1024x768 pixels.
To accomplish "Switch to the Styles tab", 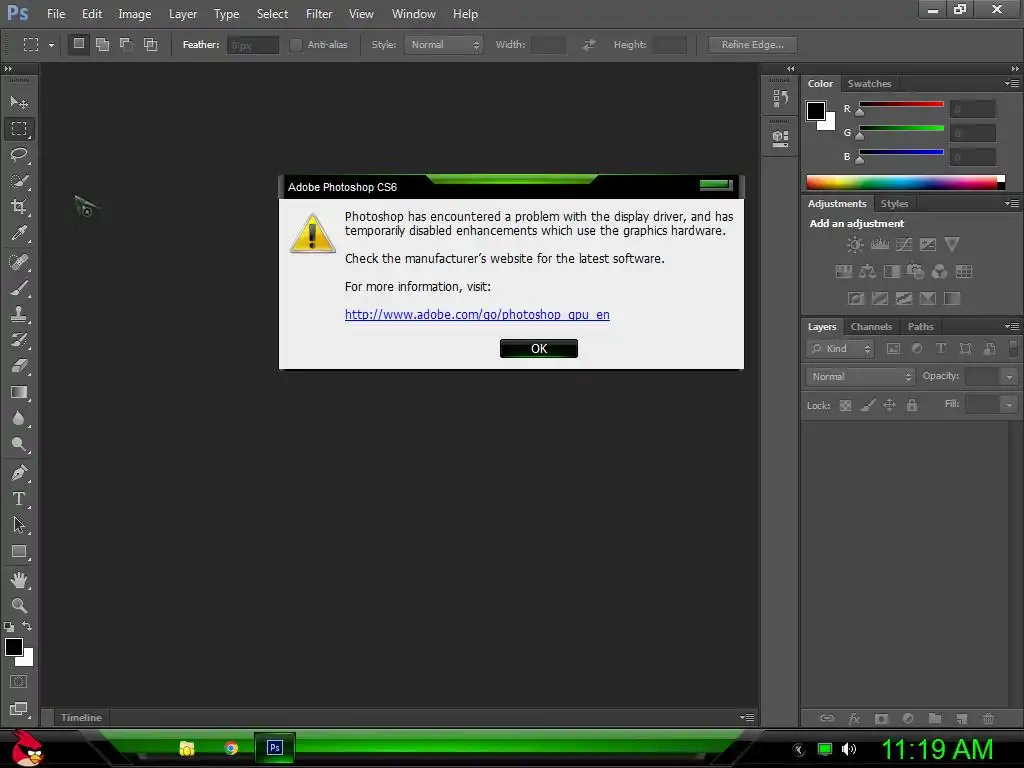I will click(x=894, y=204).
